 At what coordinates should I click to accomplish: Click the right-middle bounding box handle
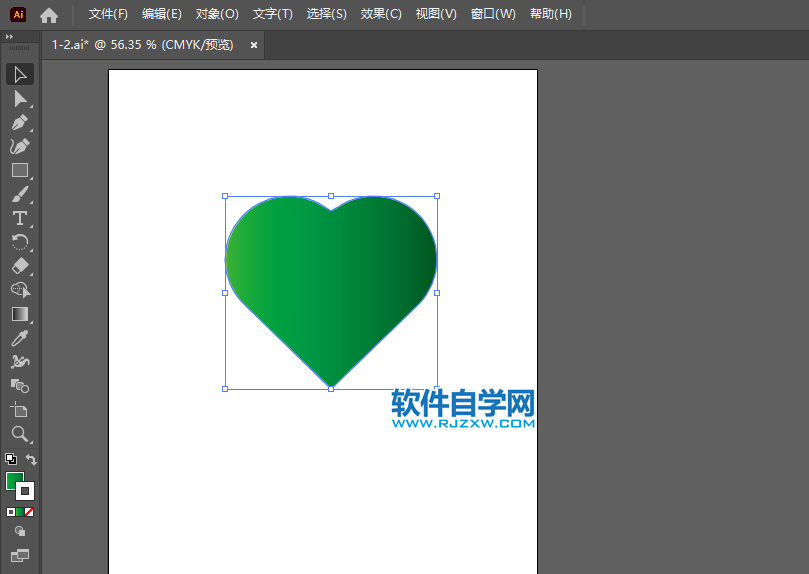point(437,293)
